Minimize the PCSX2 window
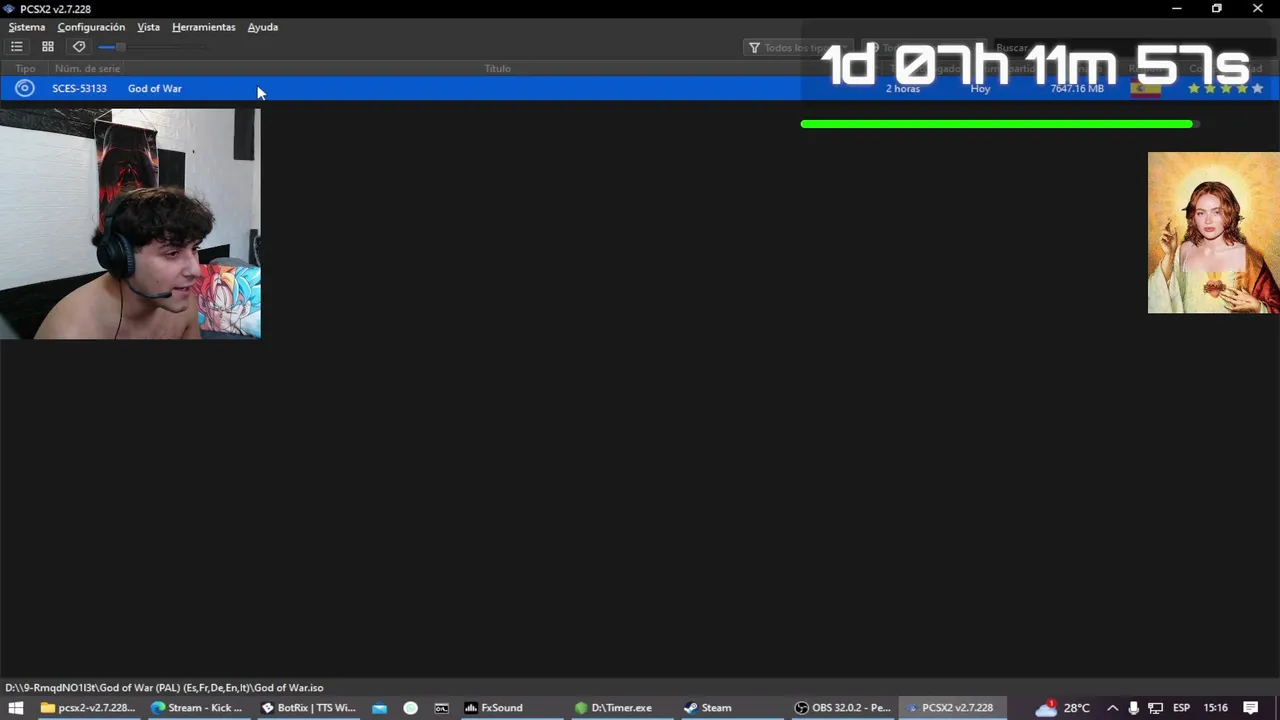This screenshot has height=720, width=1280. click(1177, 9)
